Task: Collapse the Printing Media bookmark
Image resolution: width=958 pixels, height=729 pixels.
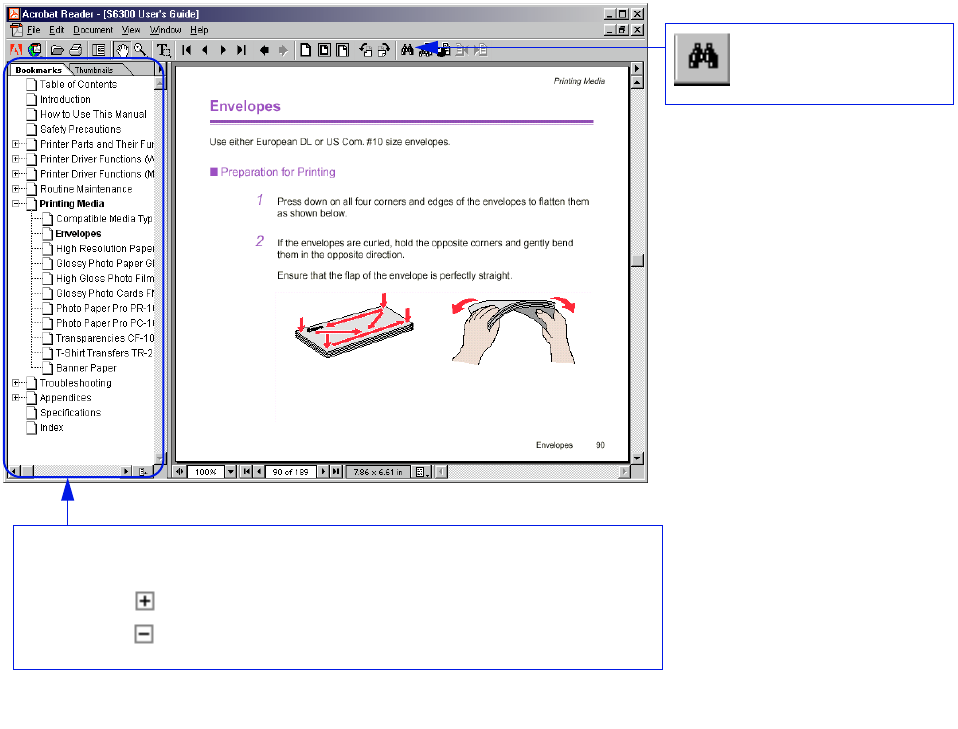Action: click(16, 204)
